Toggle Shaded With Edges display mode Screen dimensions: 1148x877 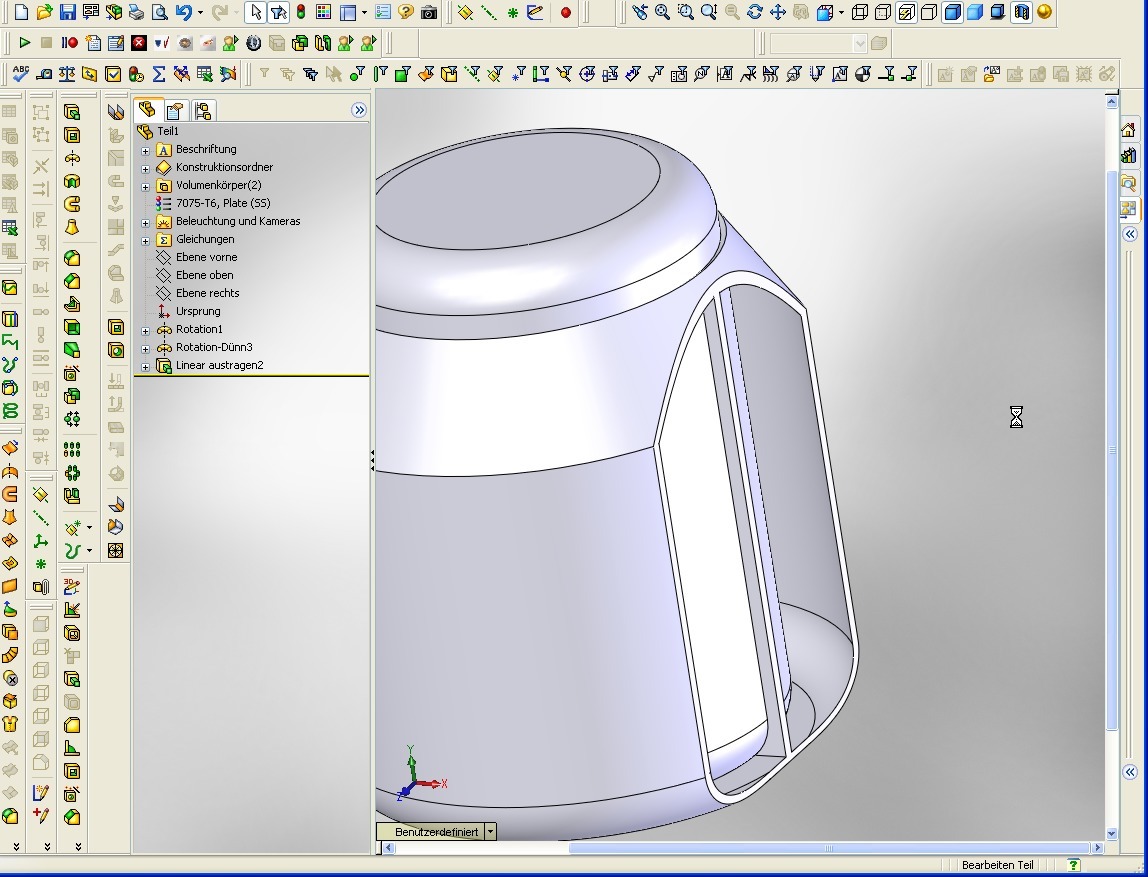[x=951, y=13]
